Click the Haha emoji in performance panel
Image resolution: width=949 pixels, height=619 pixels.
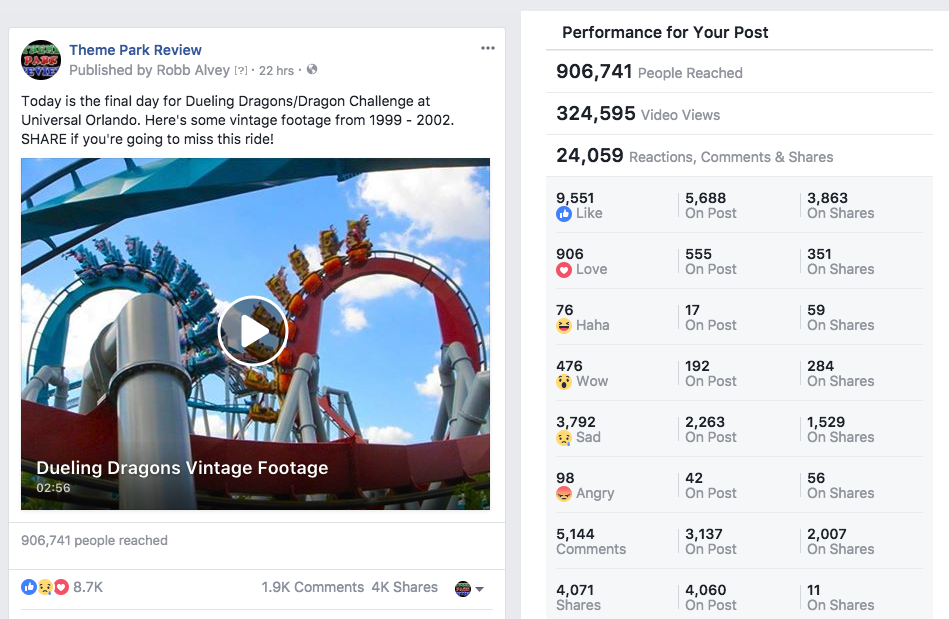(x=563, y=326)
